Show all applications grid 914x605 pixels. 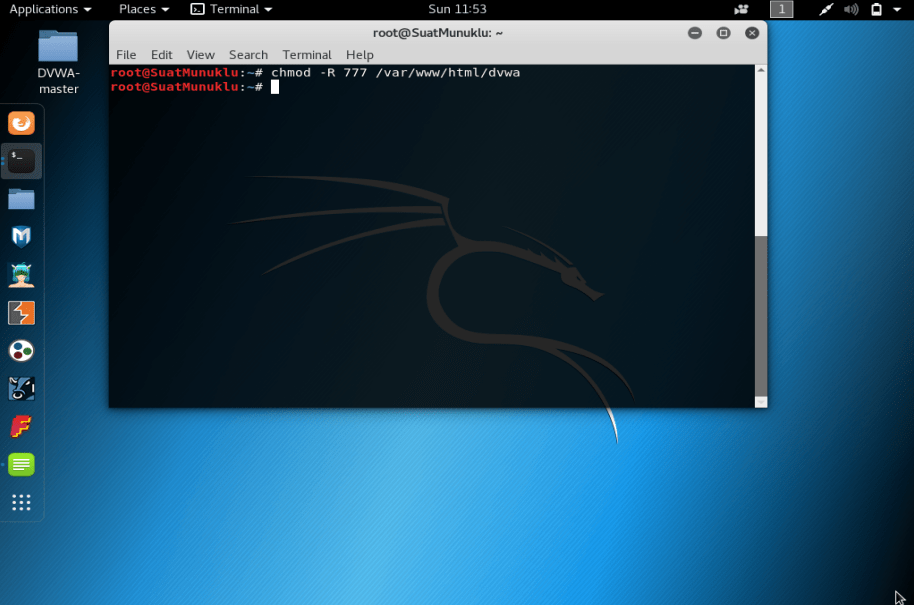[x=22, y=502]
